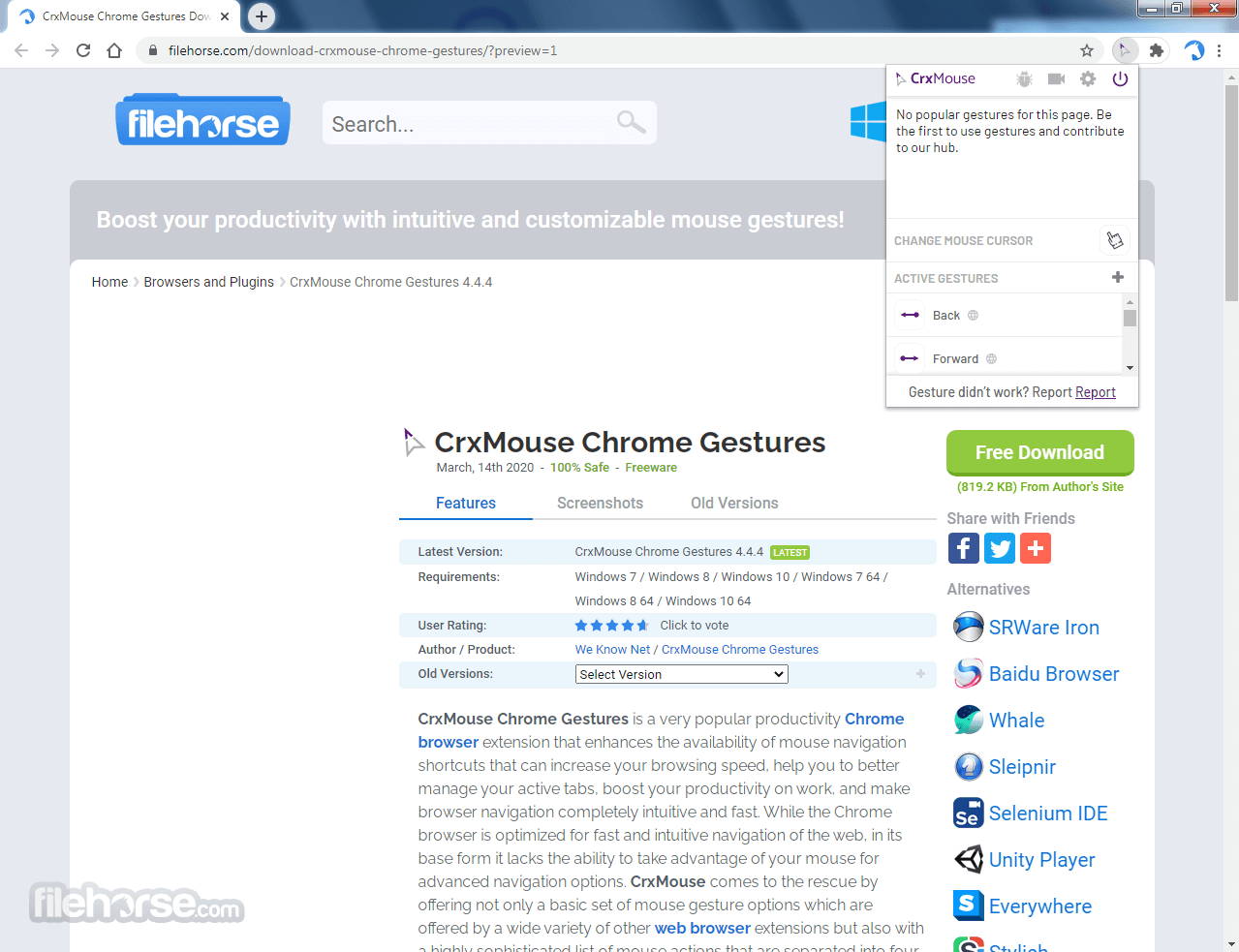Click the small plus next to Old Versions
This screenshot has height=952, width=1239.
point(920,674)
